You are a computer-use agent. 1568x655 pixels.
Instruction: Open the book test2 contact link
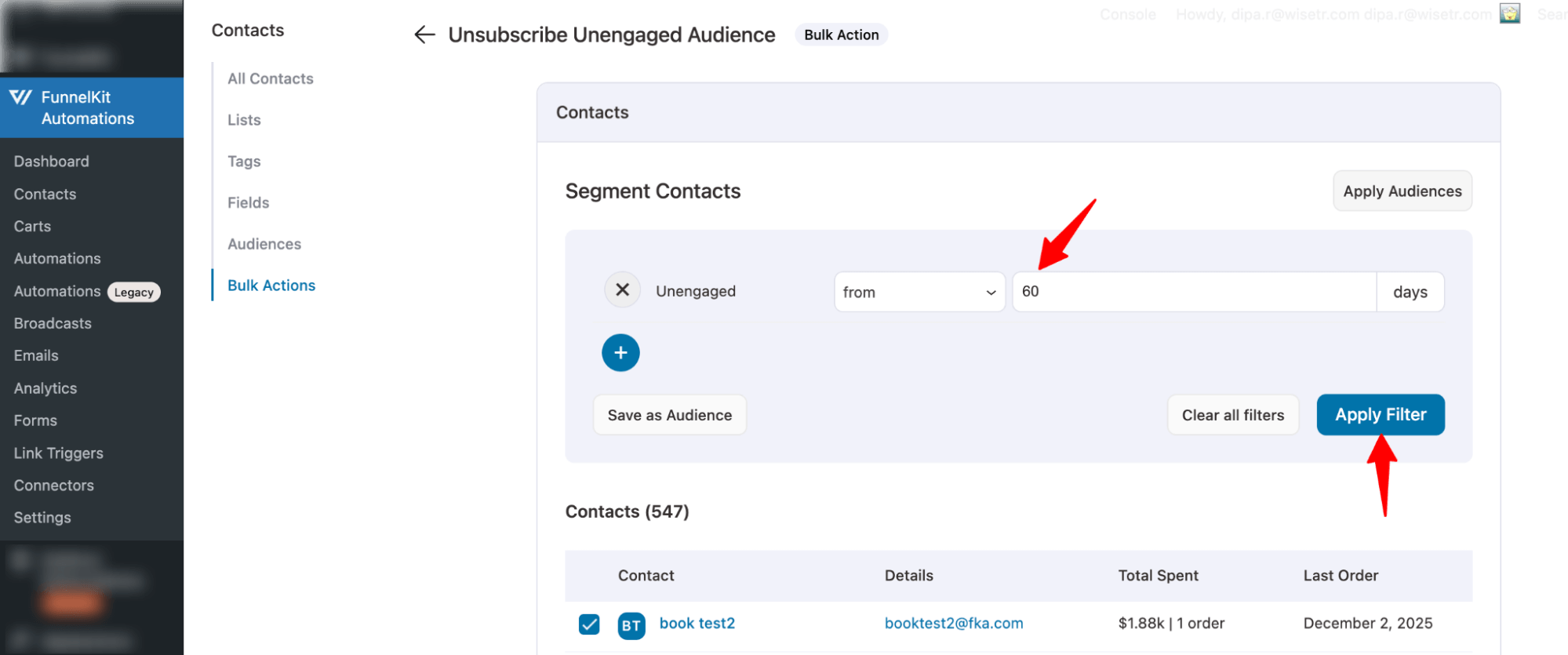[697, 623]
